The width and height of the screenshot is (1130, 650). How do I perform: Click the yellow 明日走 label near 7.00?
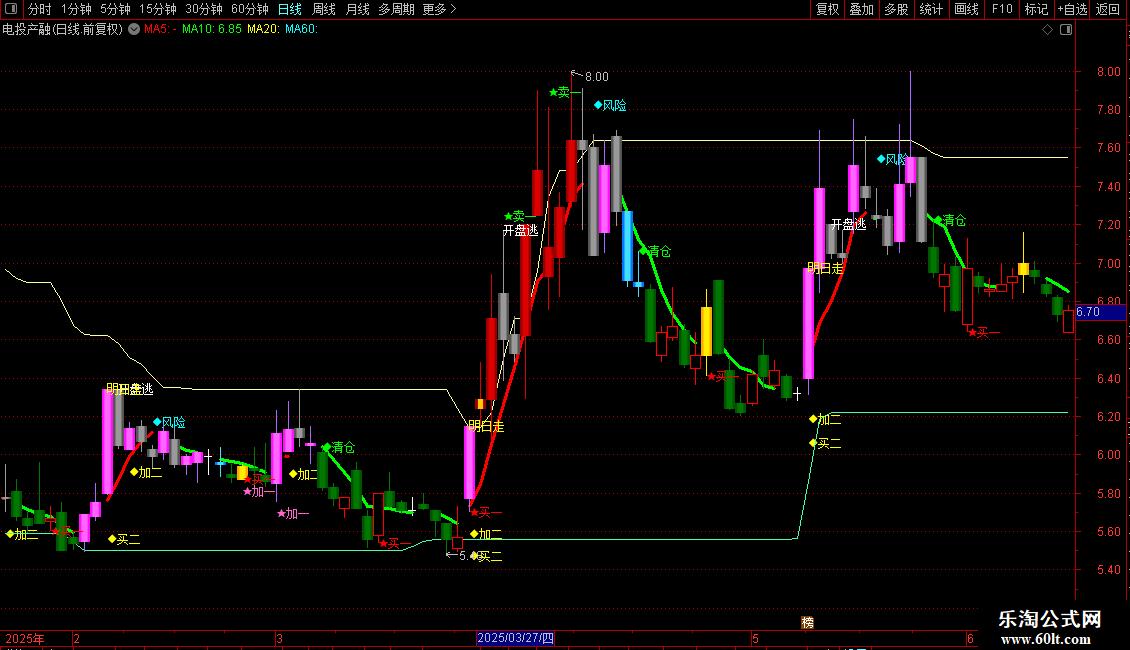coord(825,268)
